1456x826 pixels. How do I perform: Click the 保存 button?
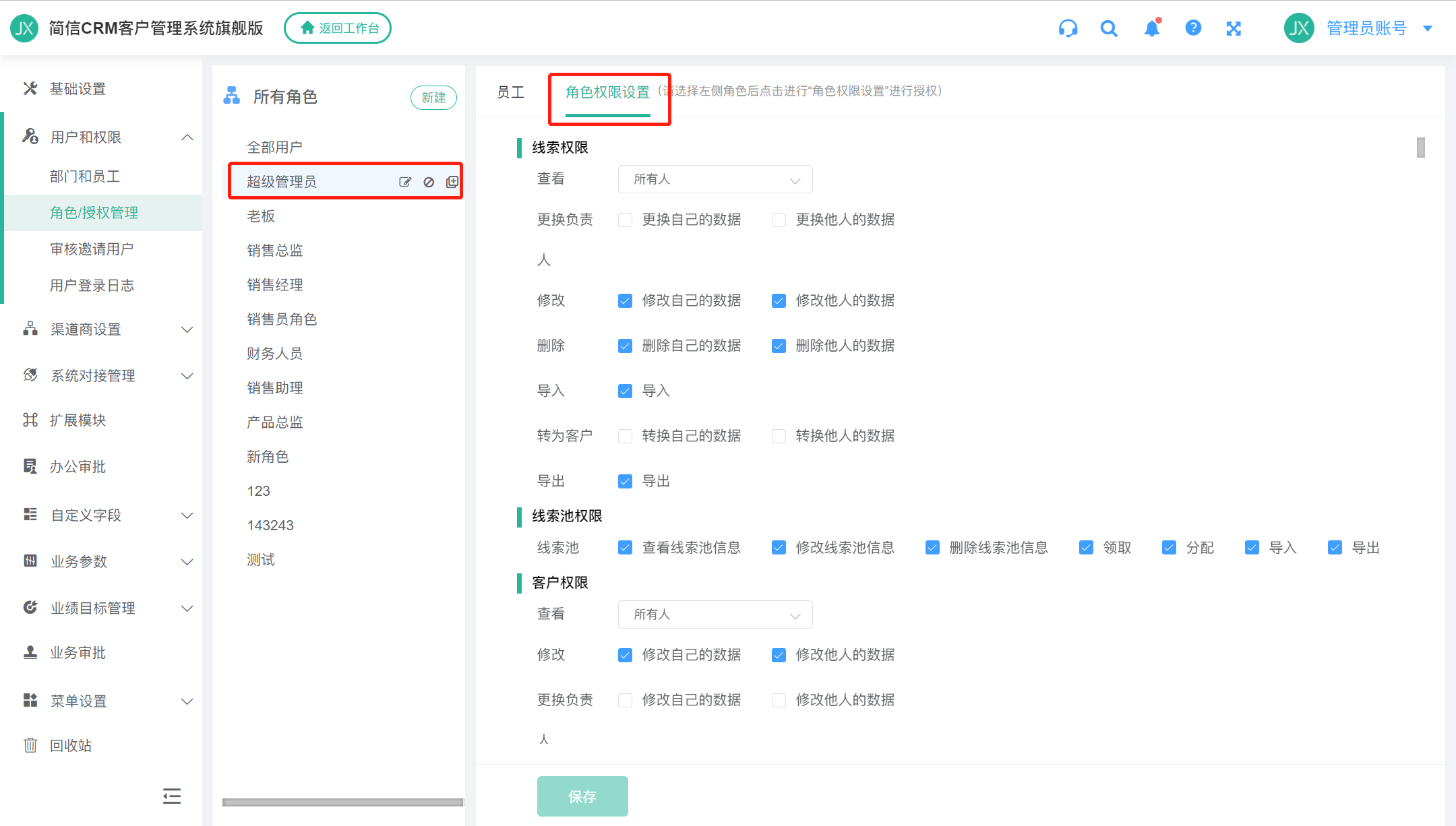pyautogui.click(x=582, y=796)
